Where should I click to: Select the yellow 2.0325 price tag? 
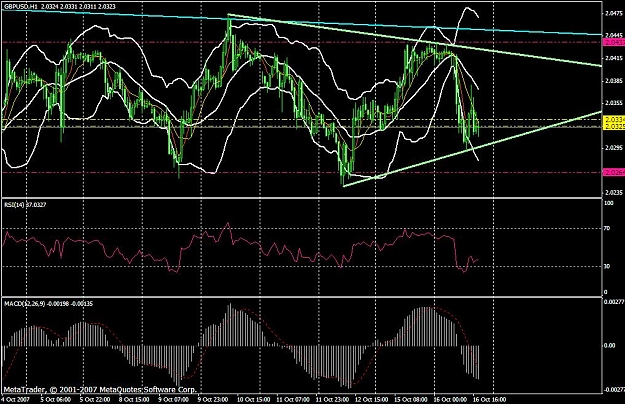(x=614, y=126)
